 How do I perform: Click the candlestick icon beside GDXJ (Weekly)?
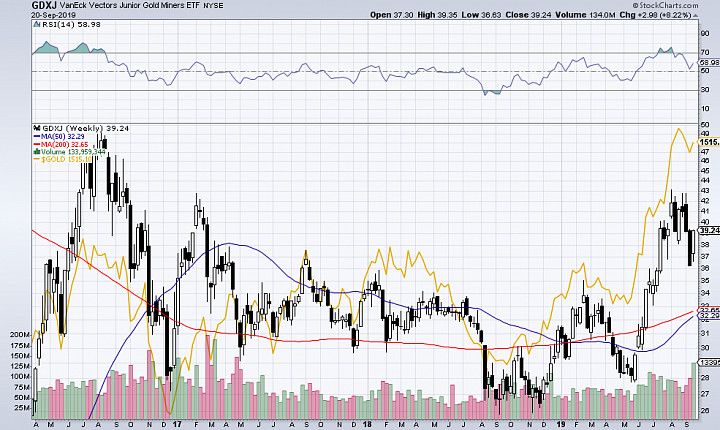tap(37, 129)
